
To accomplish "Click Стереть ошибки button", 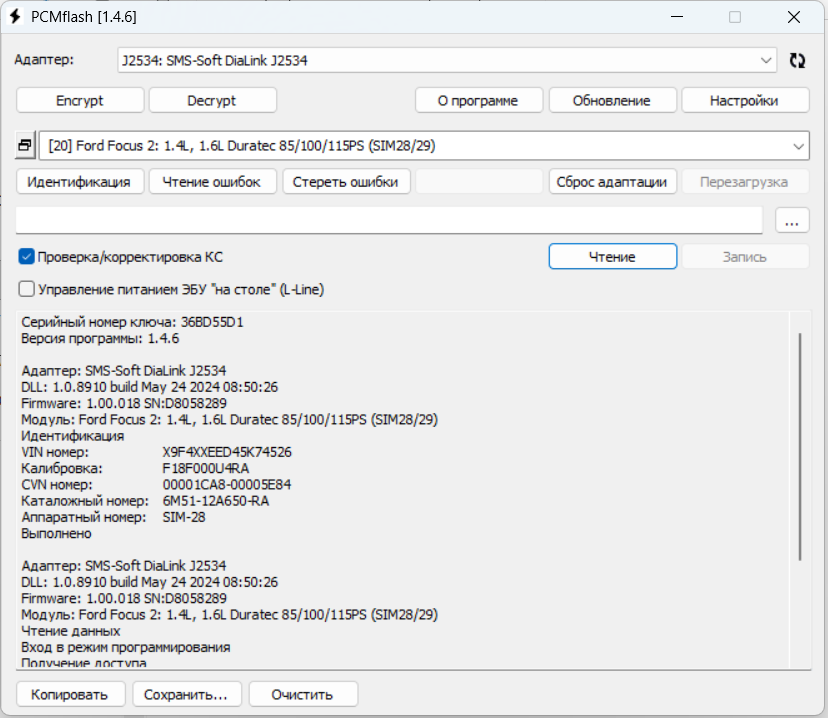I will tap(346, 182).
